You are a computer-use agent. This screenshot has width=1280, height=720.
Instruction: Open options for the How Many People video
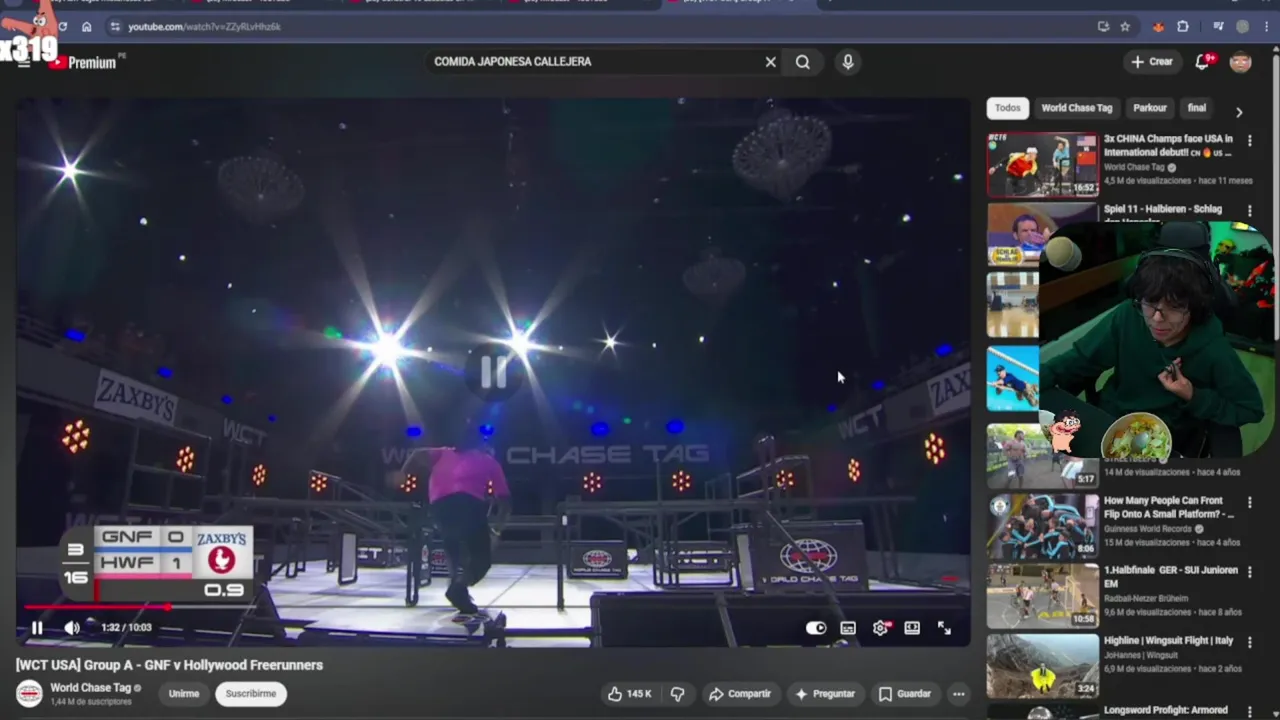1249,502
